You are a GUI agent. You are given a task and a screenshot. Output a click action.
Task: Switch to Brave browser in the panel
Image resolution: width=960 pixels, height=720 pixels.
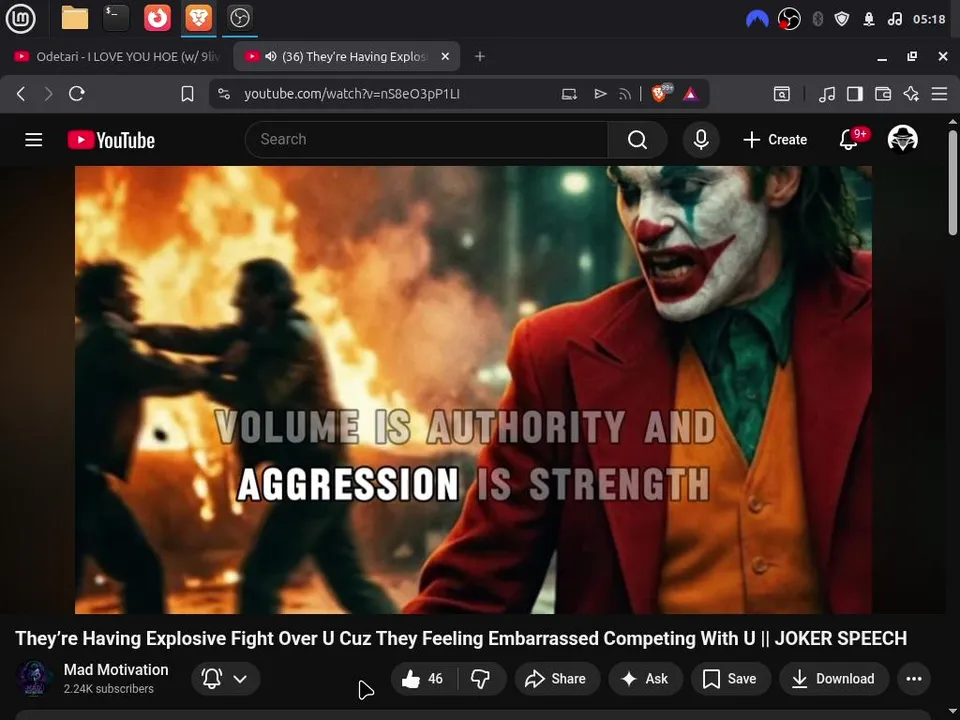click(198, 18)
